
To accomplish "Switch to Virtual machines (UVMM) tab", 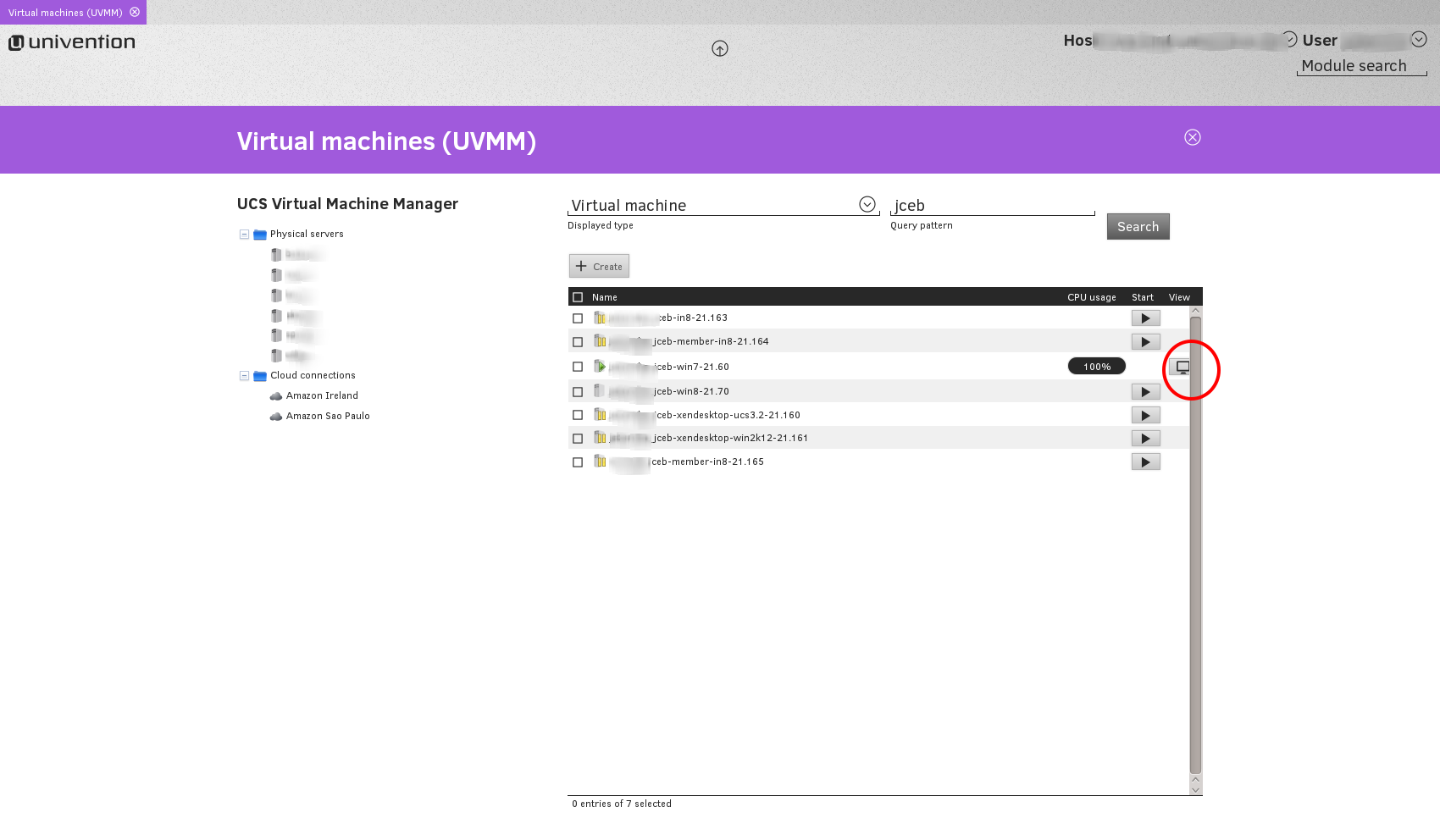I will pos(65,13).
